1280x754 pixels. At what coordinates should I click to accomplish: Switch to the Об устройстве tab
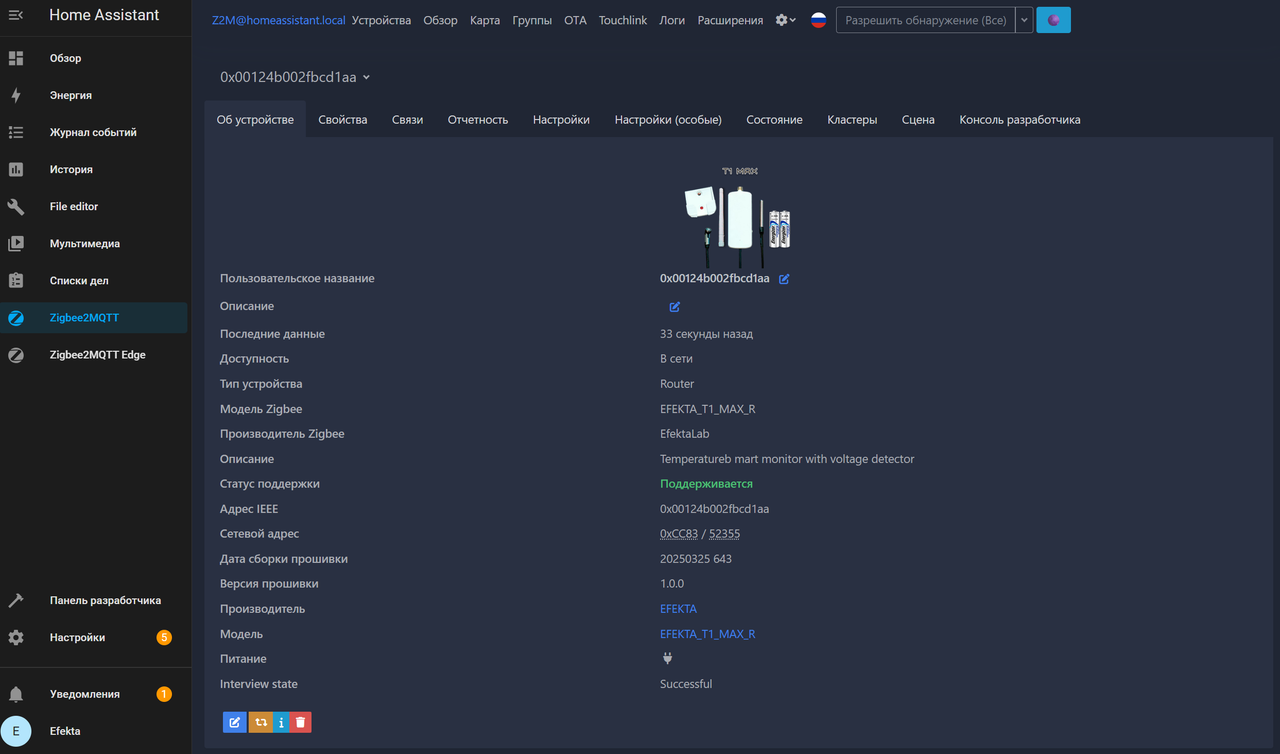tap(255, 119)
